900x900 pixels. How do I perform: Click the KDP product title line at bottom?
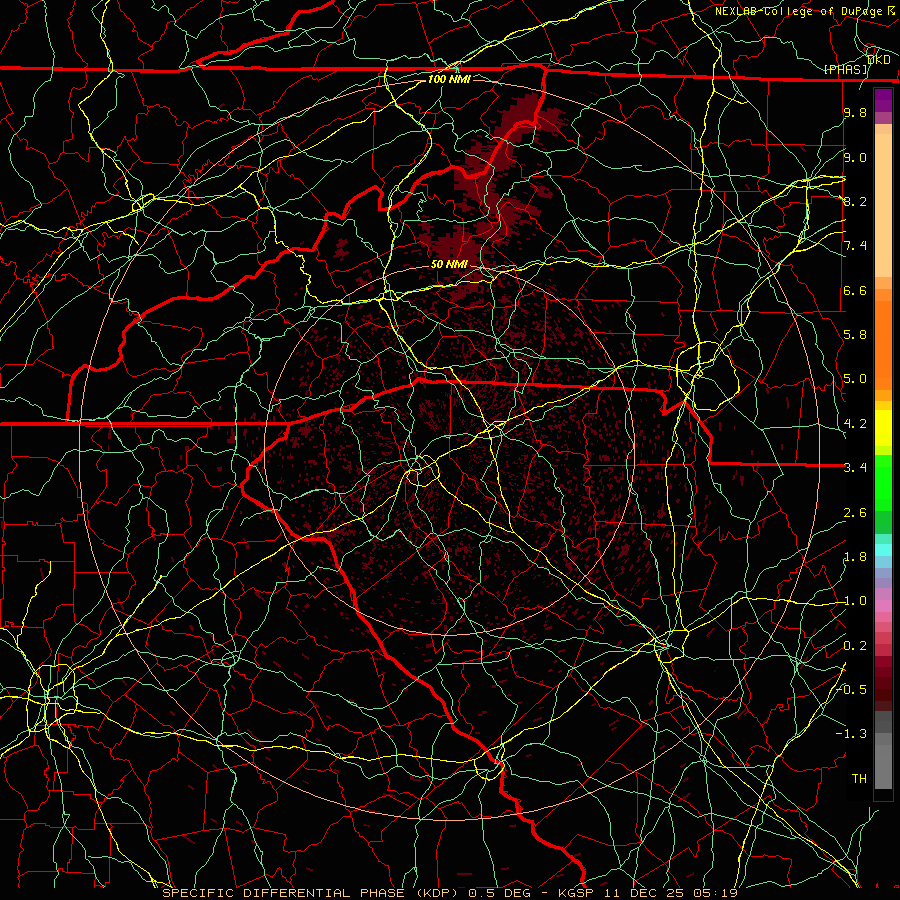point(449,893)
